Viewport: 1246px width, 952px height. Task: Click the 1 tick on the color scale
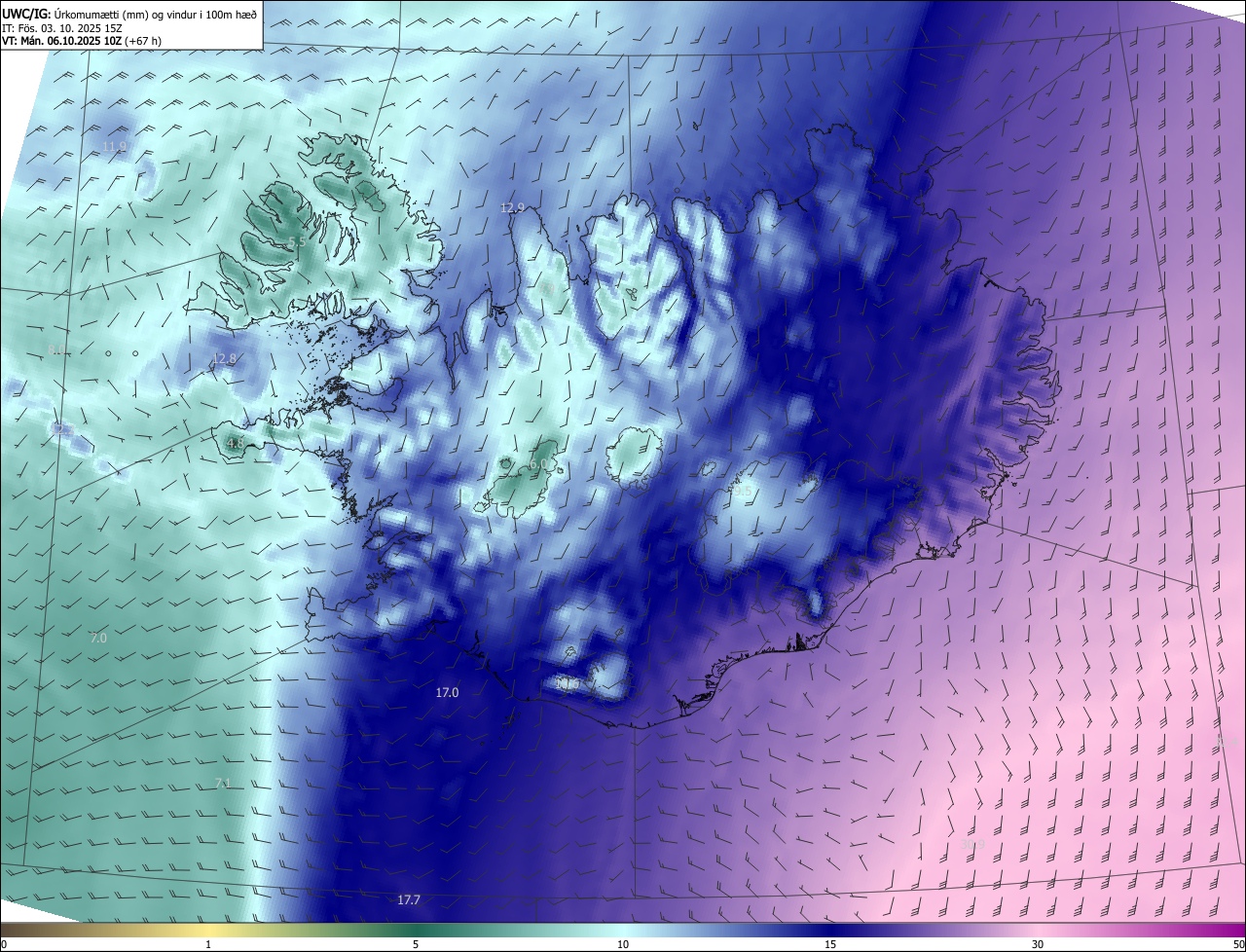click(208, 945)
